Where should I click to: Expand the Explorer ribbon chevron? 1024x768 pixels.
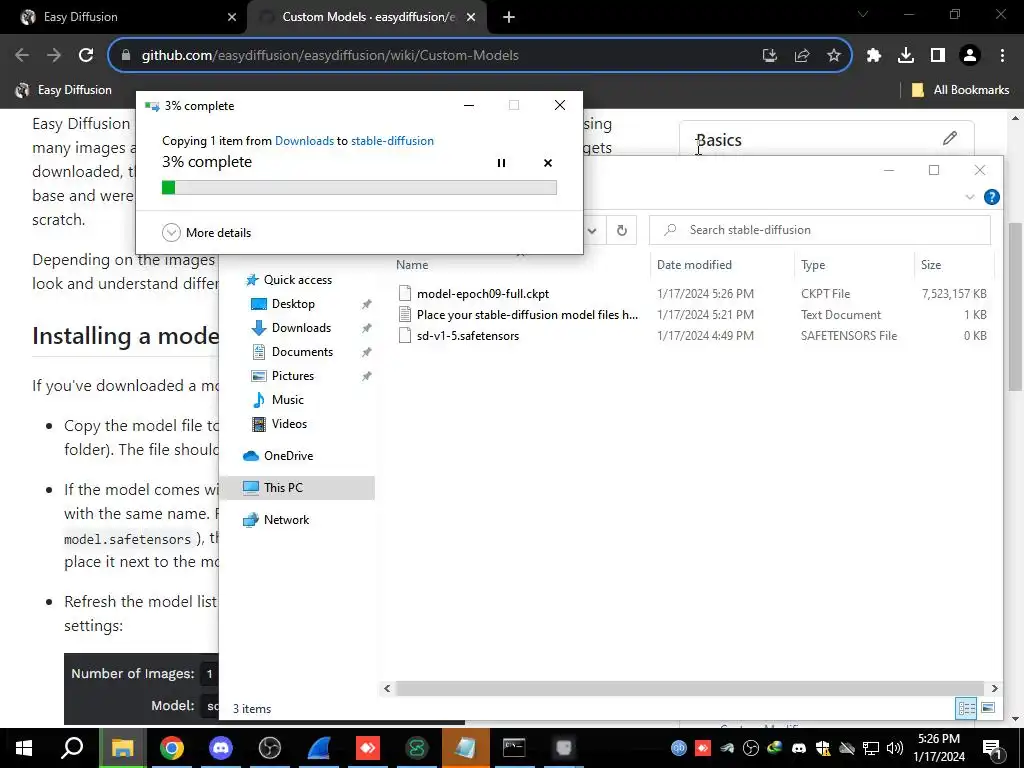click(970, 197)
